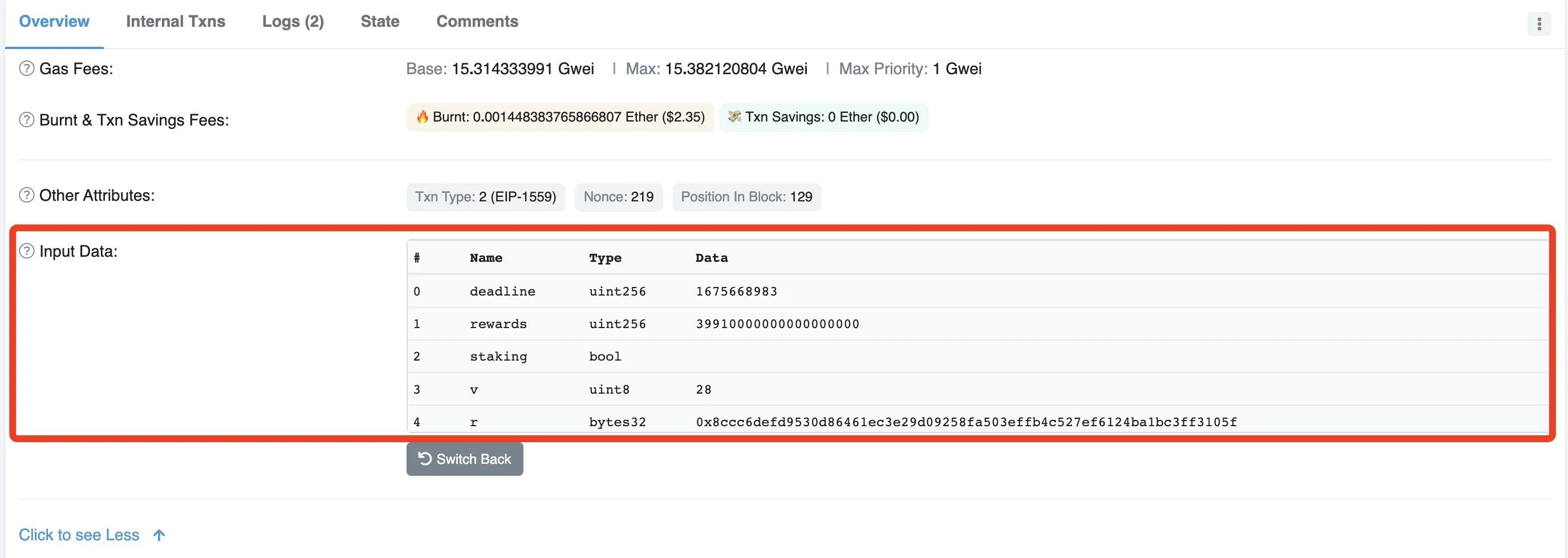1568x558 pixels.
Task: Open the Comments tab
Action: coord(477,21)
